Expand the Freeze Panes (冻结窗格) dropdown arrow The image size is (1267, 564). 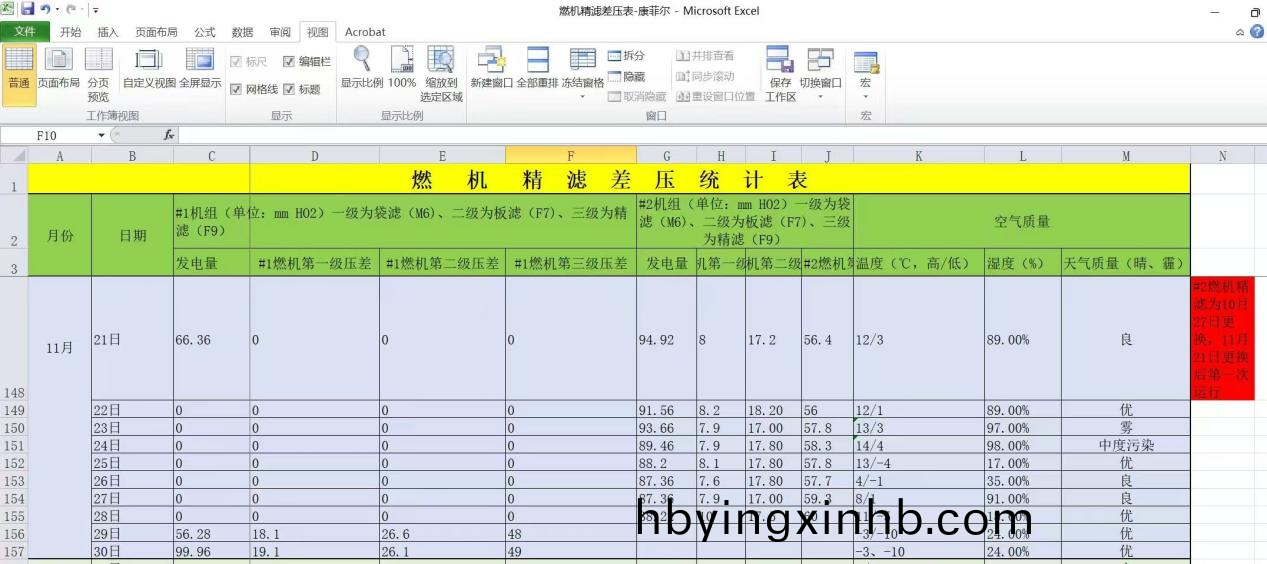(x=583, y=97)
